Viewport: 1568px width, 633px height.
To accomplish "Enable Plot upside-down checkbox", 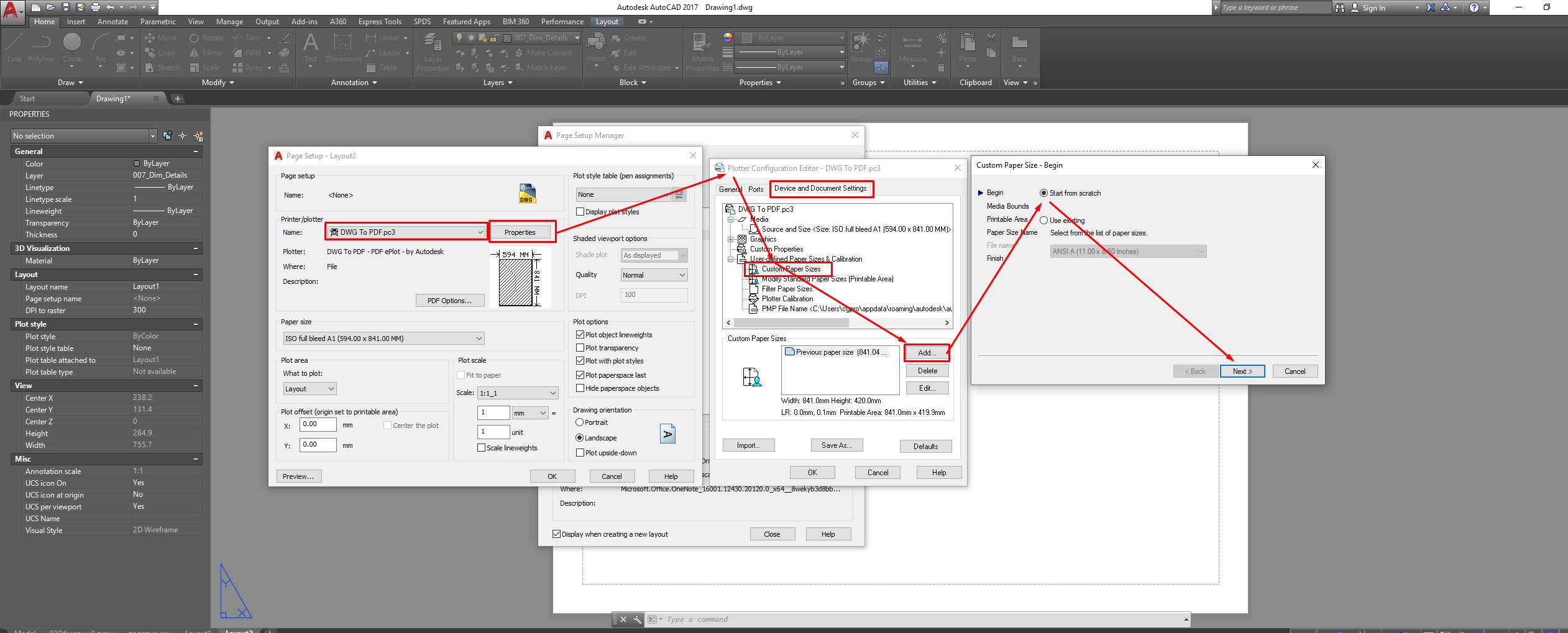I will (x=580, y=453).
